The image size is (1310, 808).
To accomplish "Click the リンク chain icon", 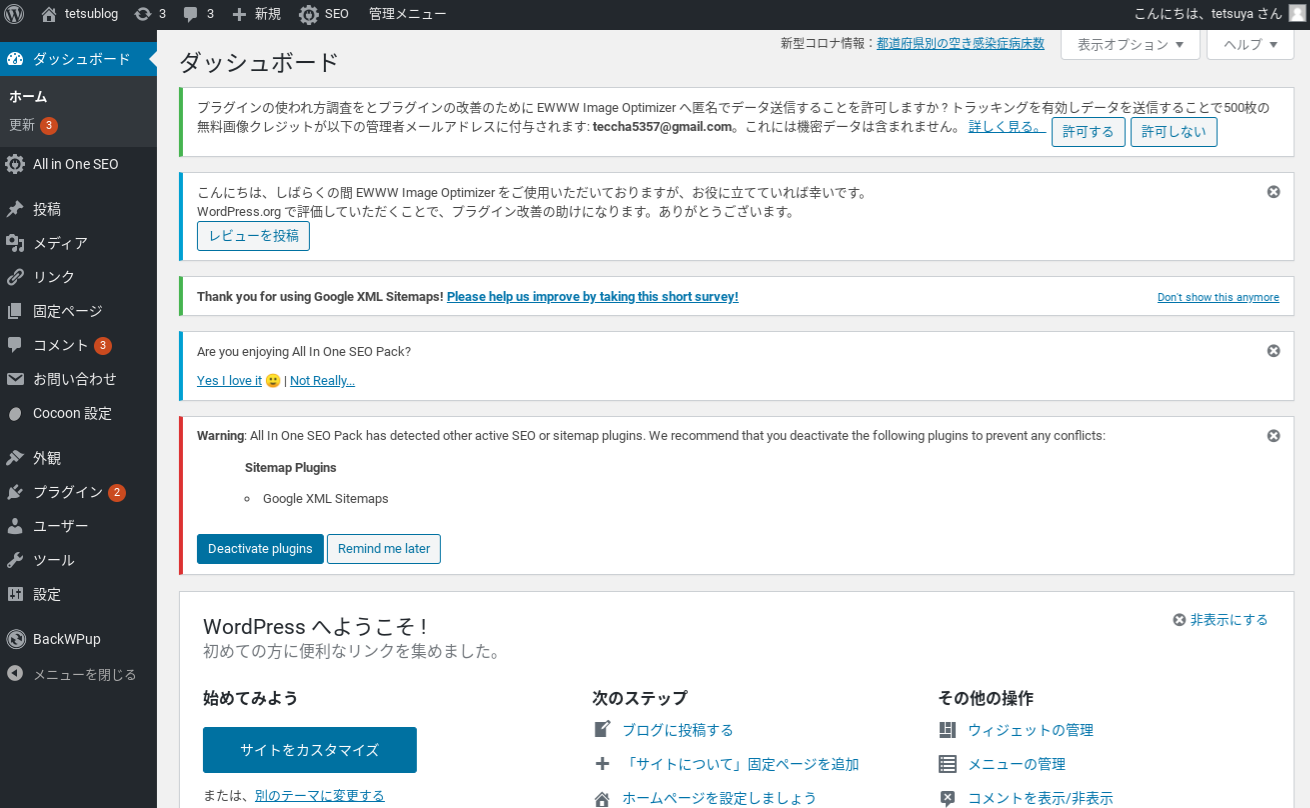I will click(x=15, y=277).
